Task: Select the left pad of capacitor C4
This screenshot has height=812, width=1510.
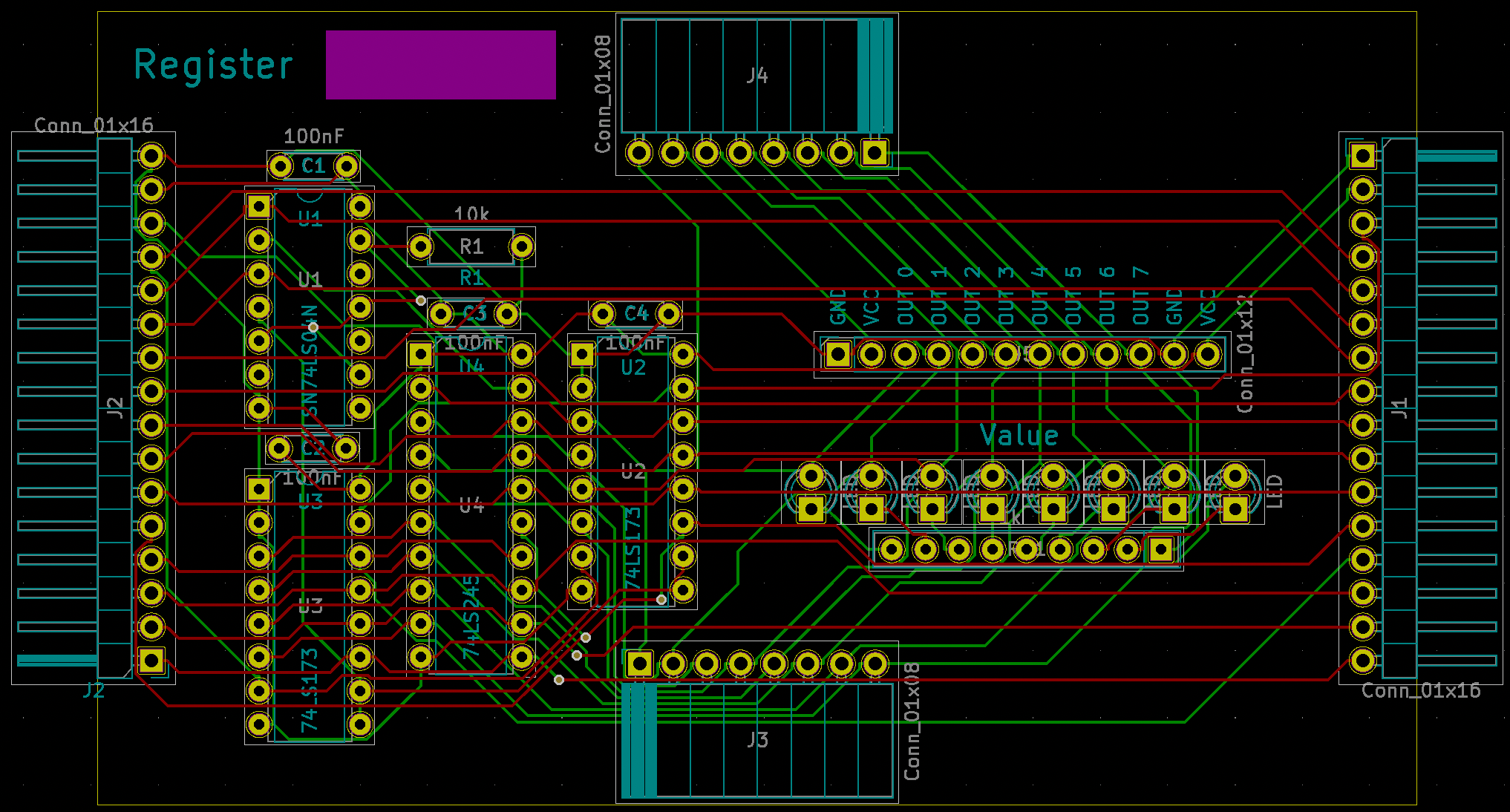Action: coord(602,315)
